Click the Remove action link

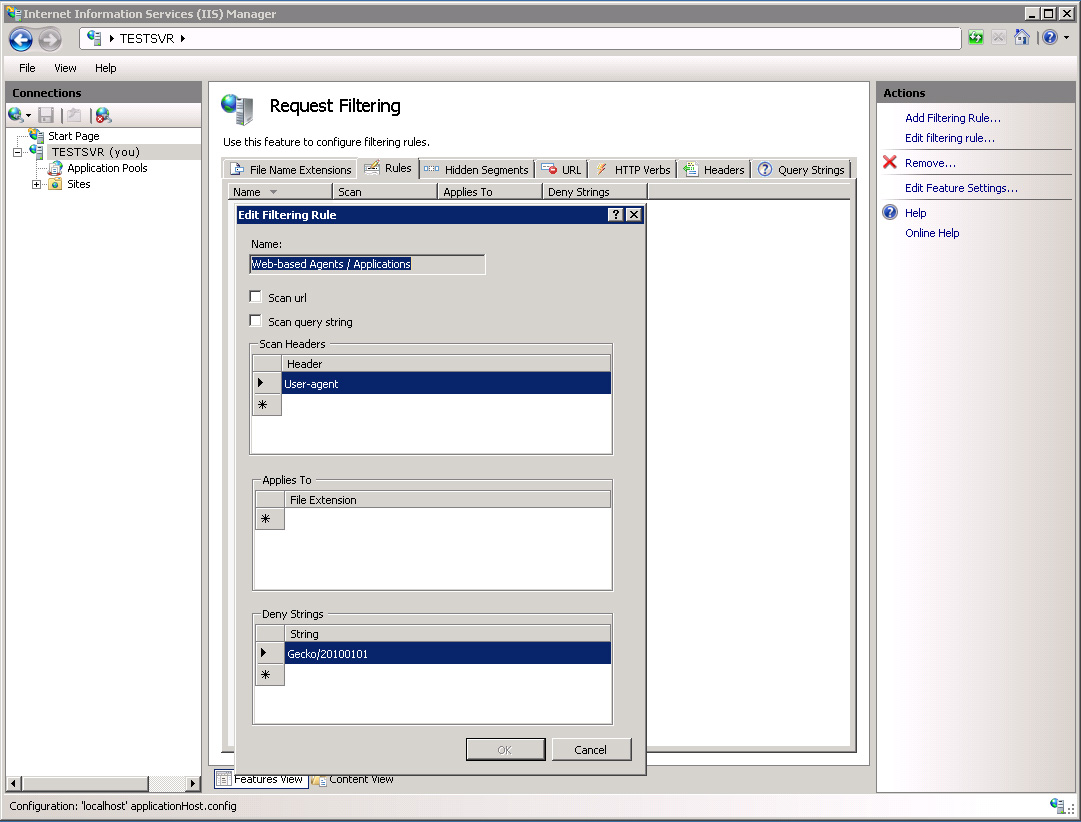[930, 163]
